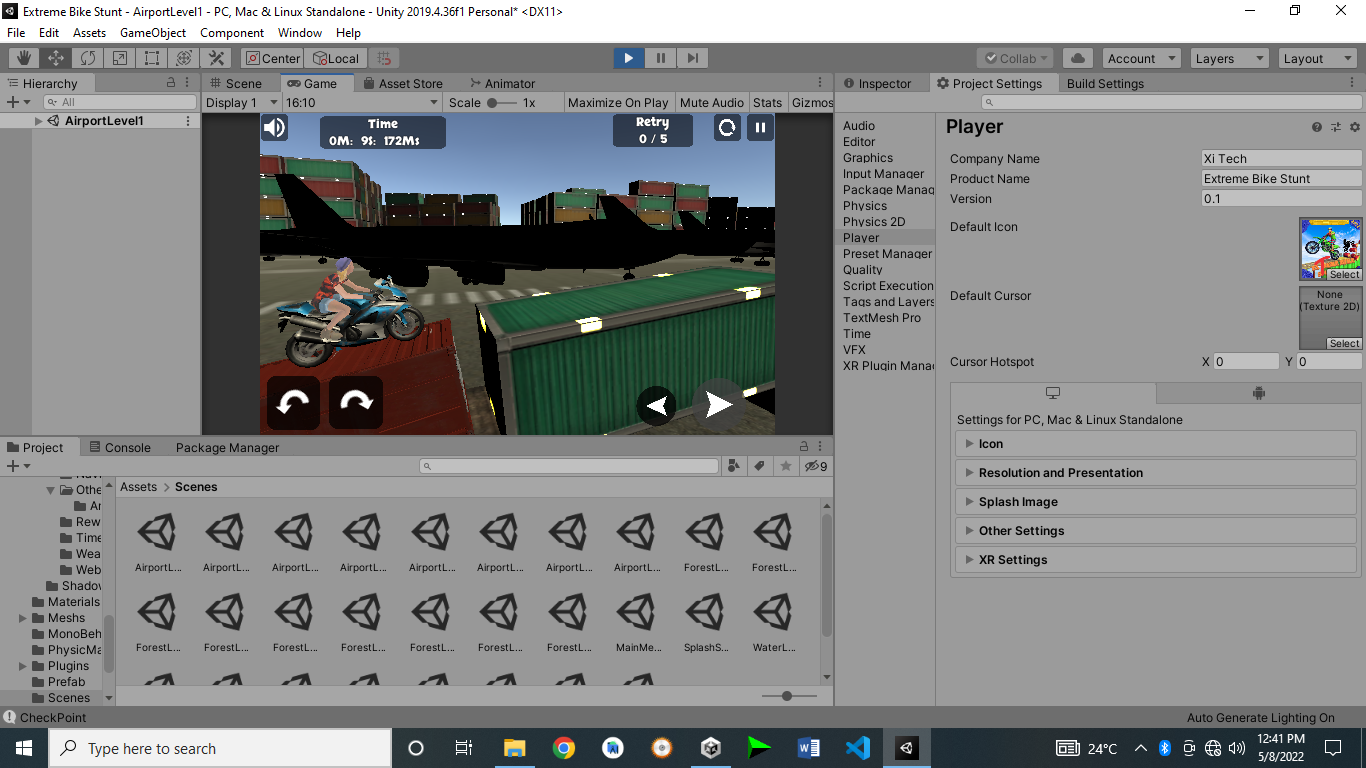Select the Rect Transform tool
Viewport: 1366px width, 768px height.
coord(151,57)
